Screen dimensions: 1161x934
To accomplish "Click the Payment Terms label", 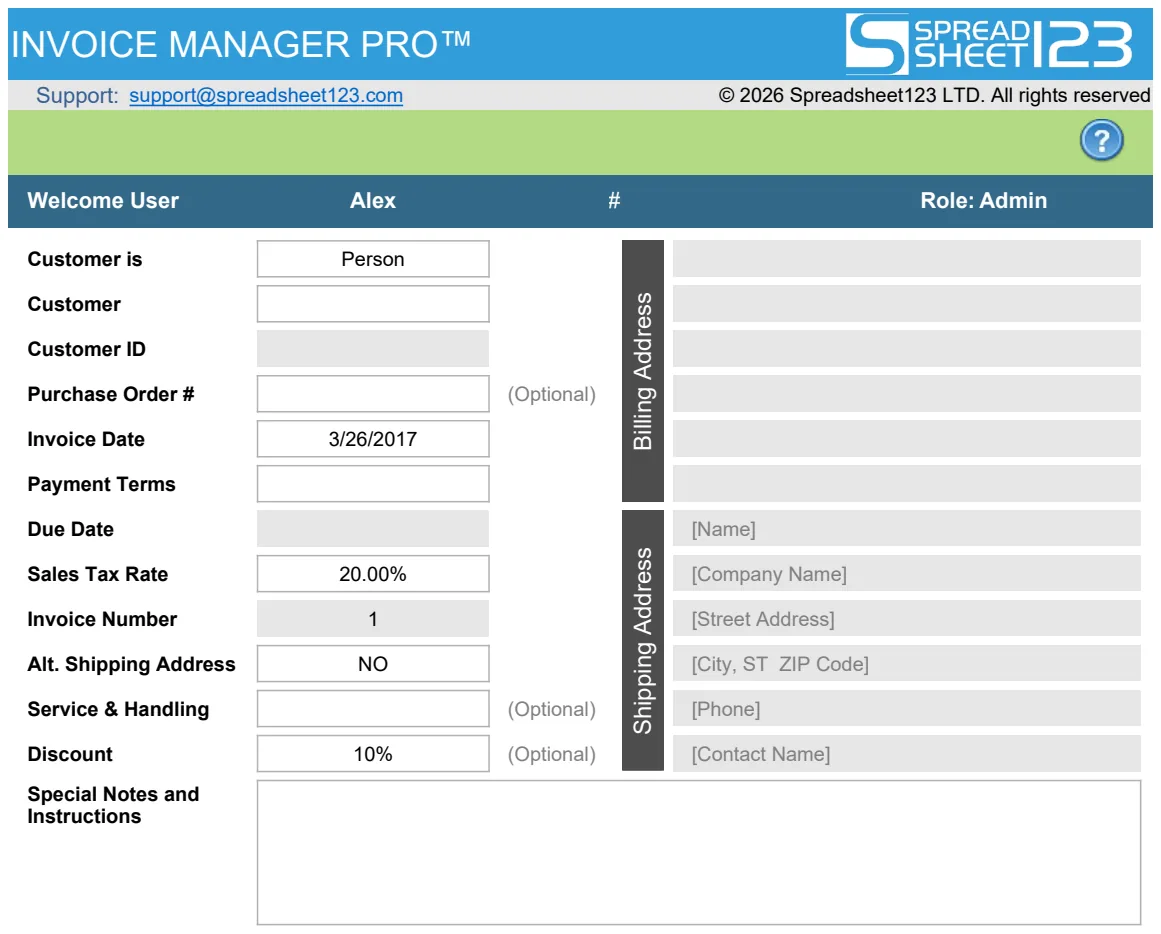I will [101, 484].
